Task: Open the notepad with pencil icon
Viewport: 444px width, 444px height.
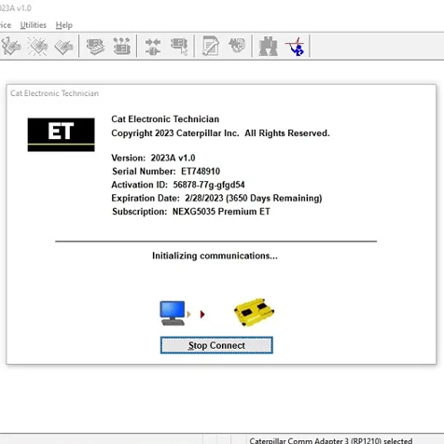Action: (211, 46)
